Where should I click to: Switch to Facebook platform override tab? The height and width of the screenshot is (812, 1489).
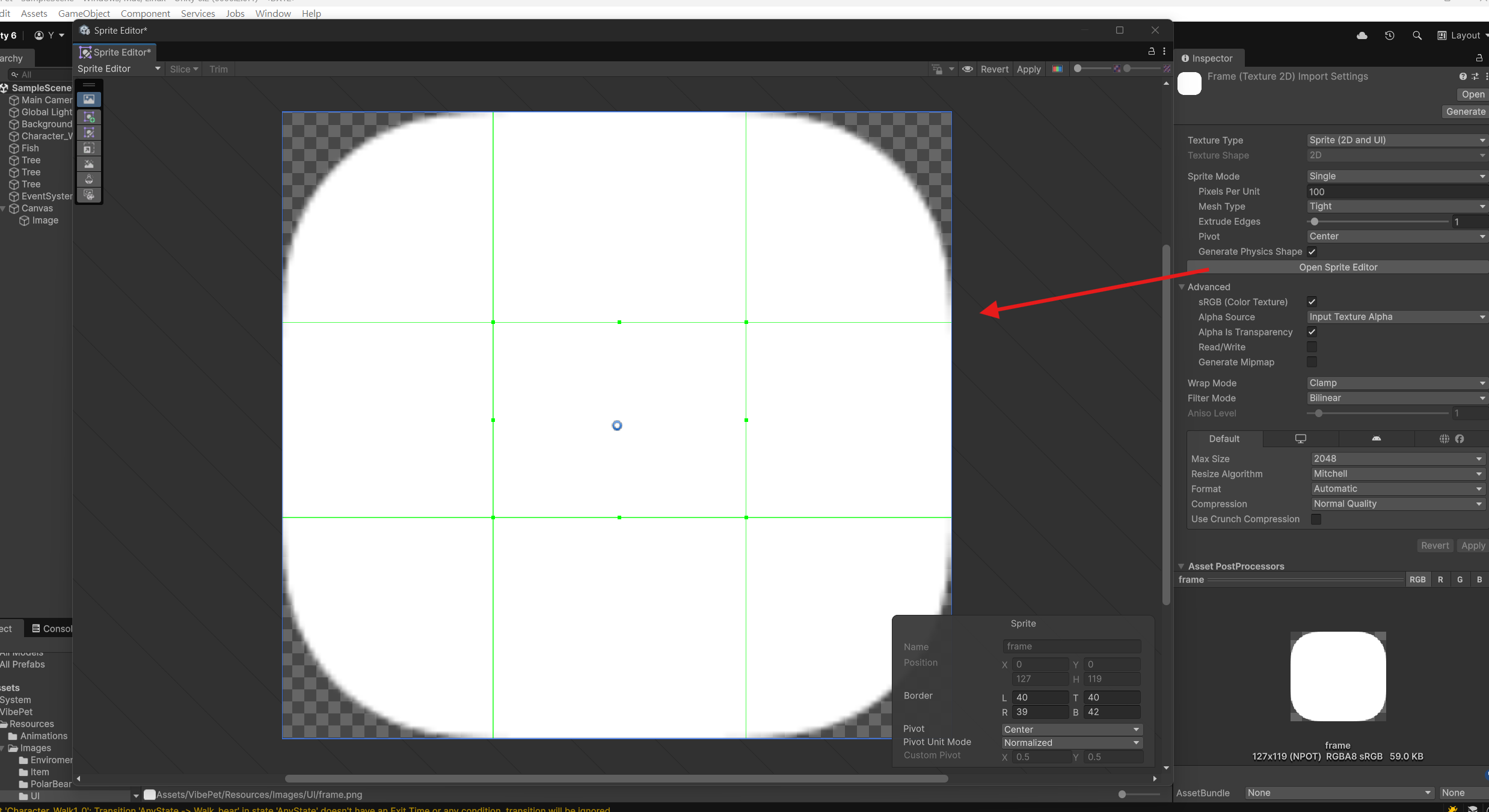pos(1460,439)
